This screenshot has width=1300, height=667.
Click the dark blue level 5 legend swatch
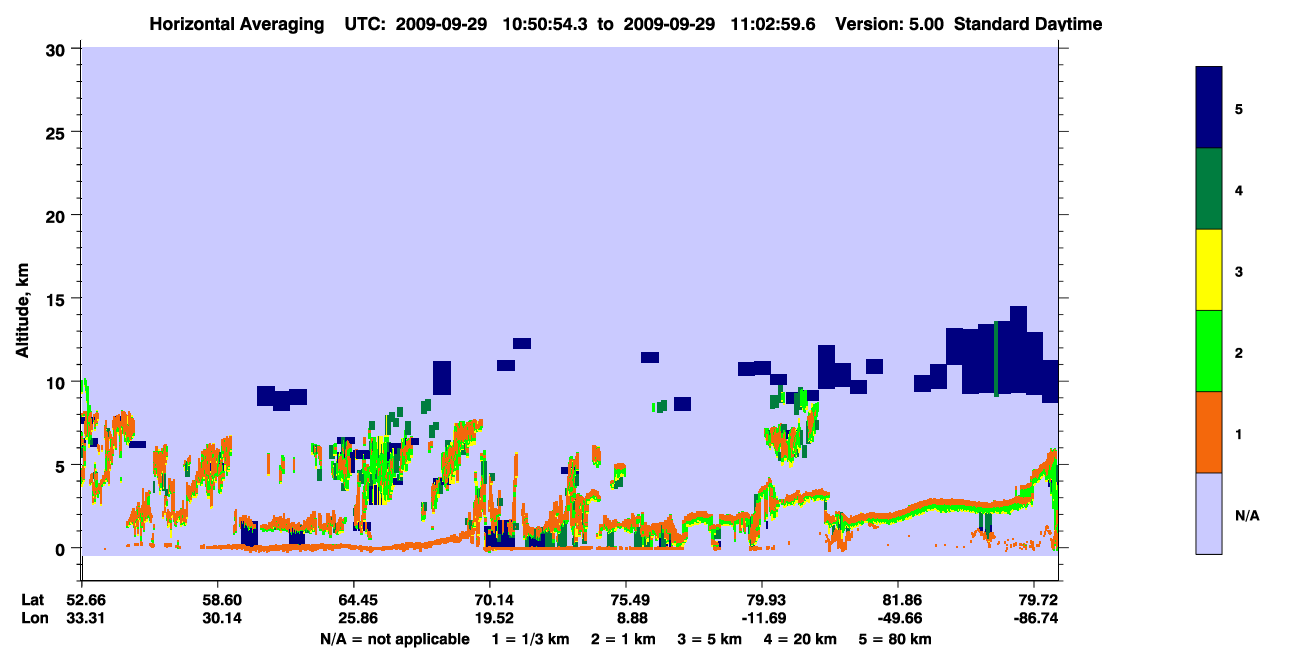click(x=1209, y=108)
